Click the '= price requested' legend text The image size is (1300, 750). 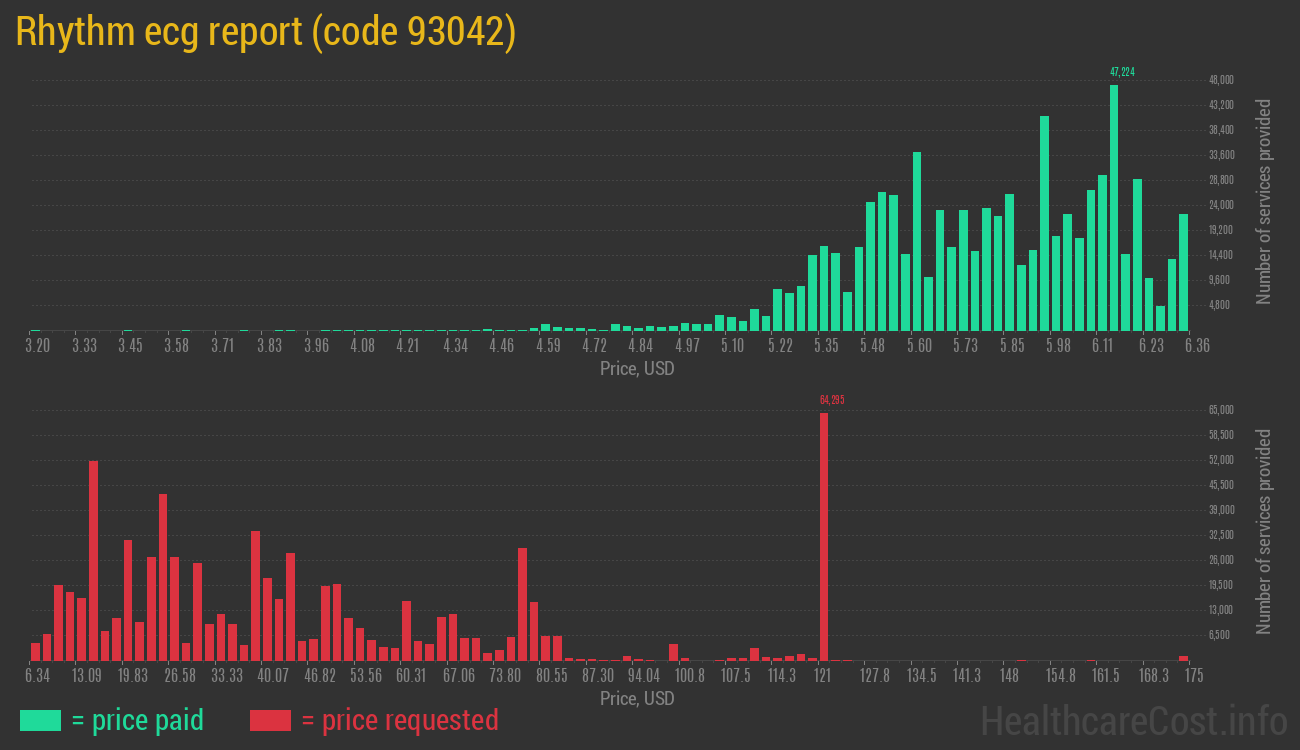(x=399, y=720)
